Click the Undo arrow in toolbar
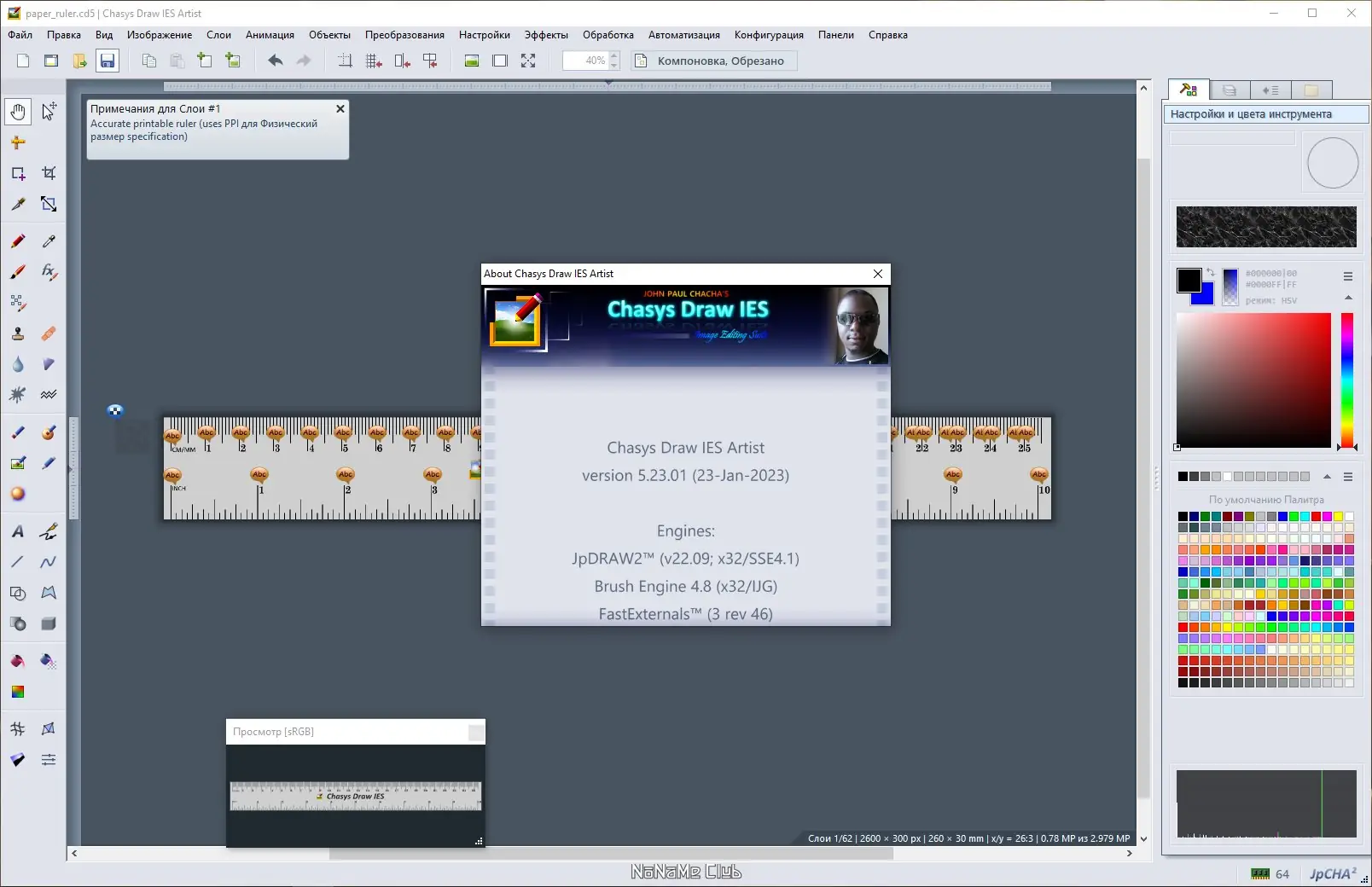 pyautogui.click(x=275, y=61)
